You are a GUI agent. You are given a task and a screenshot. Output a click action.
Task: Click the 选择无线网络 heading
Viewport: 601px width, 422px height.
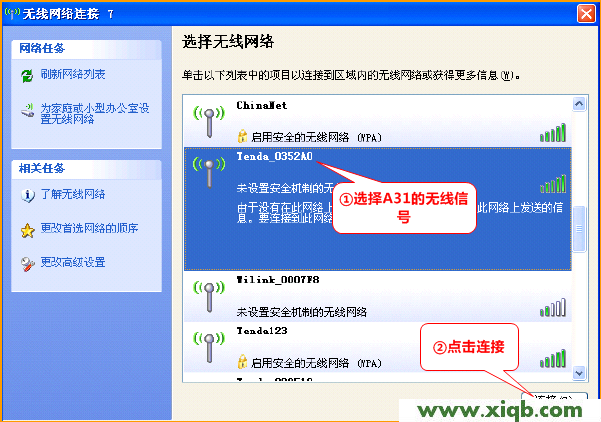click(228, 41)
